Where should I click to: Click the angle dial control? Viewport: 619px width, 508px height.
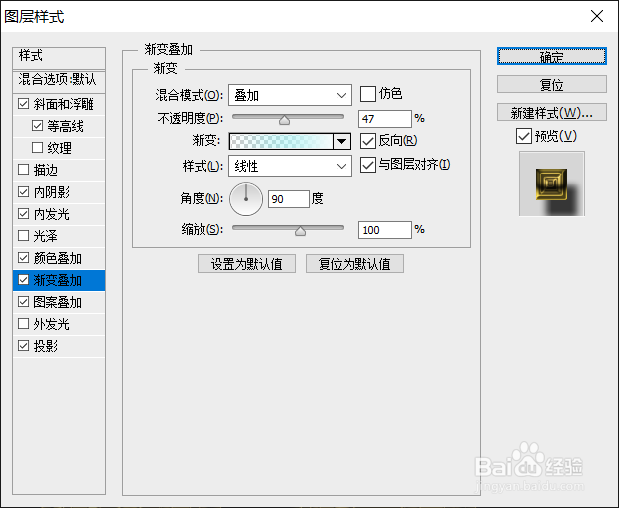[x=246, y=199]
